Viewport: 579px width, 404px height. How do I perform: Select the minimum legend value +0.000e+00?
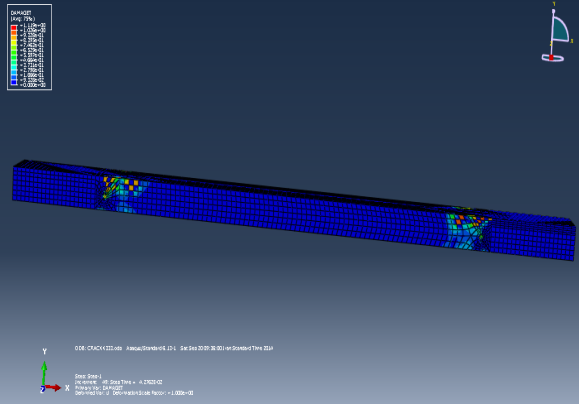[x=32, y=85]
